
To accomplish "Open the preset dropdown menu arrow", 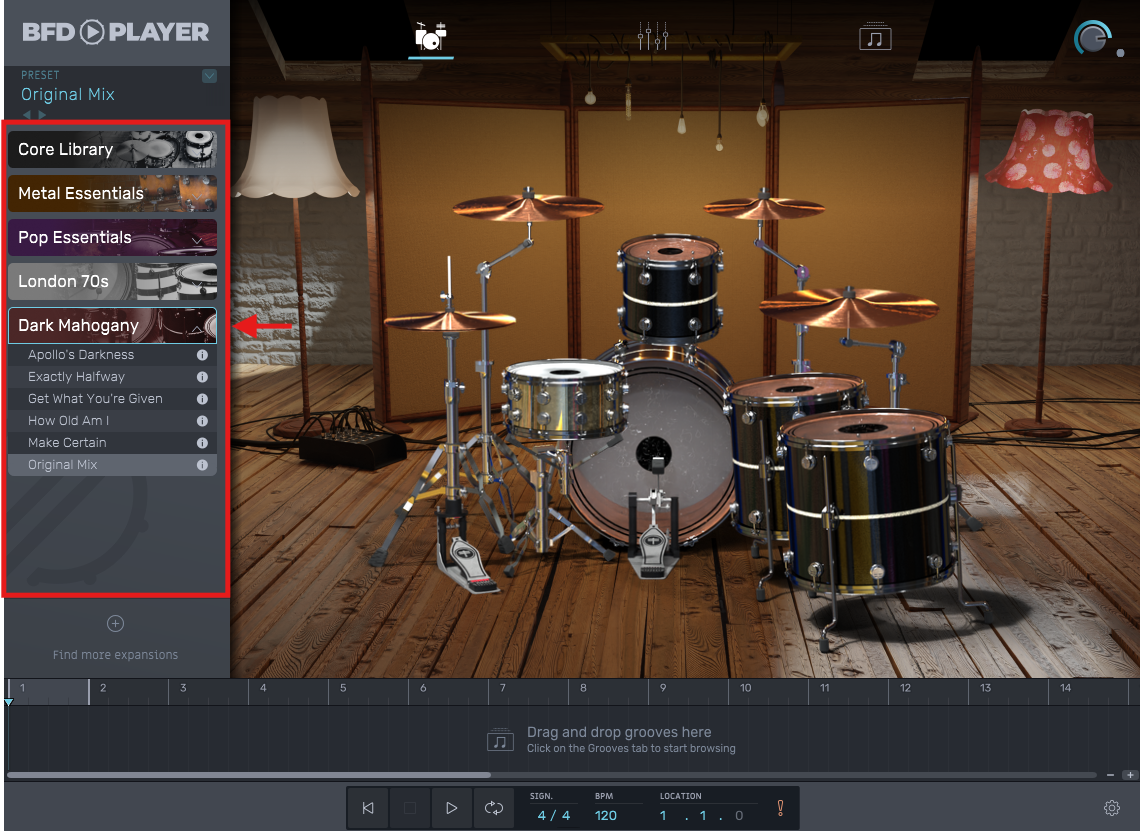I will pyautogui.click(x=209, y=76).
